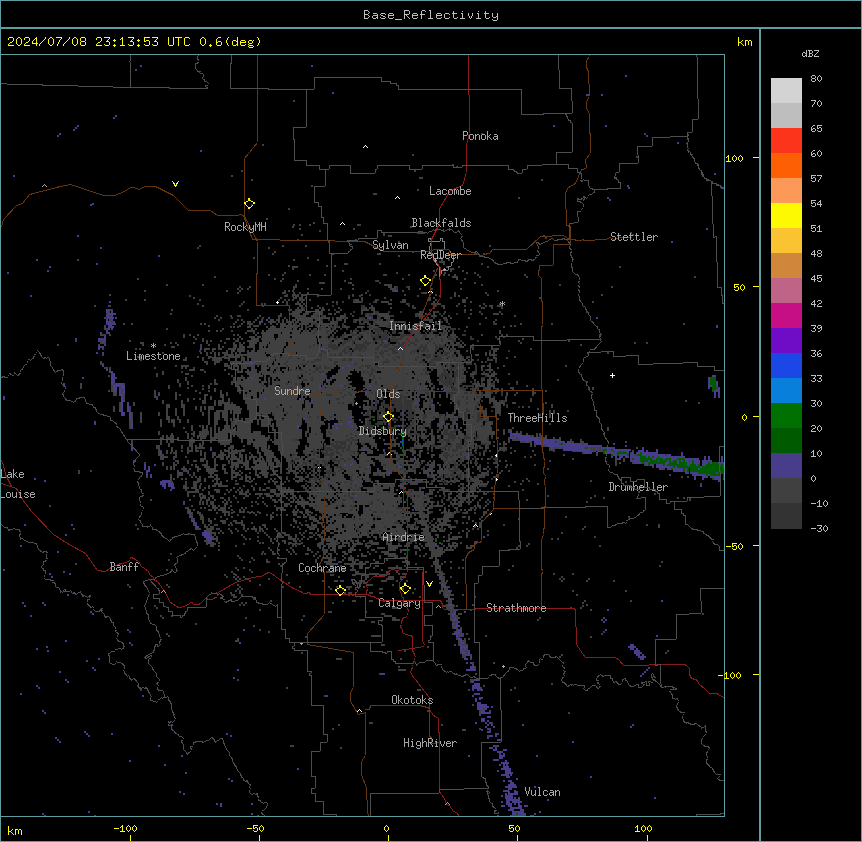Click the Innisfail city label
The image size is (862, 842).
coord(415,326)
